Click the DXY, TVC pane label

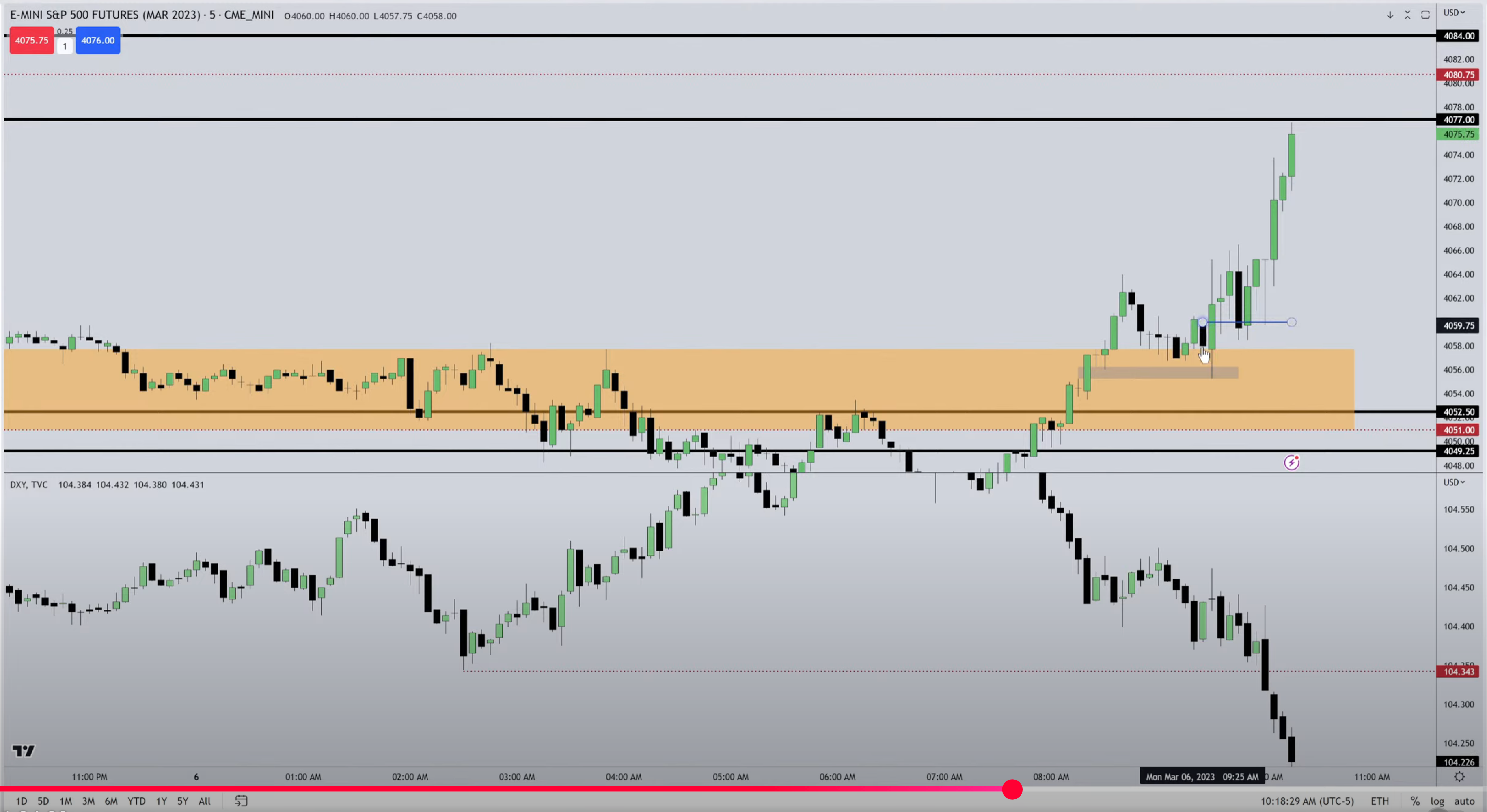pos(29,485)
